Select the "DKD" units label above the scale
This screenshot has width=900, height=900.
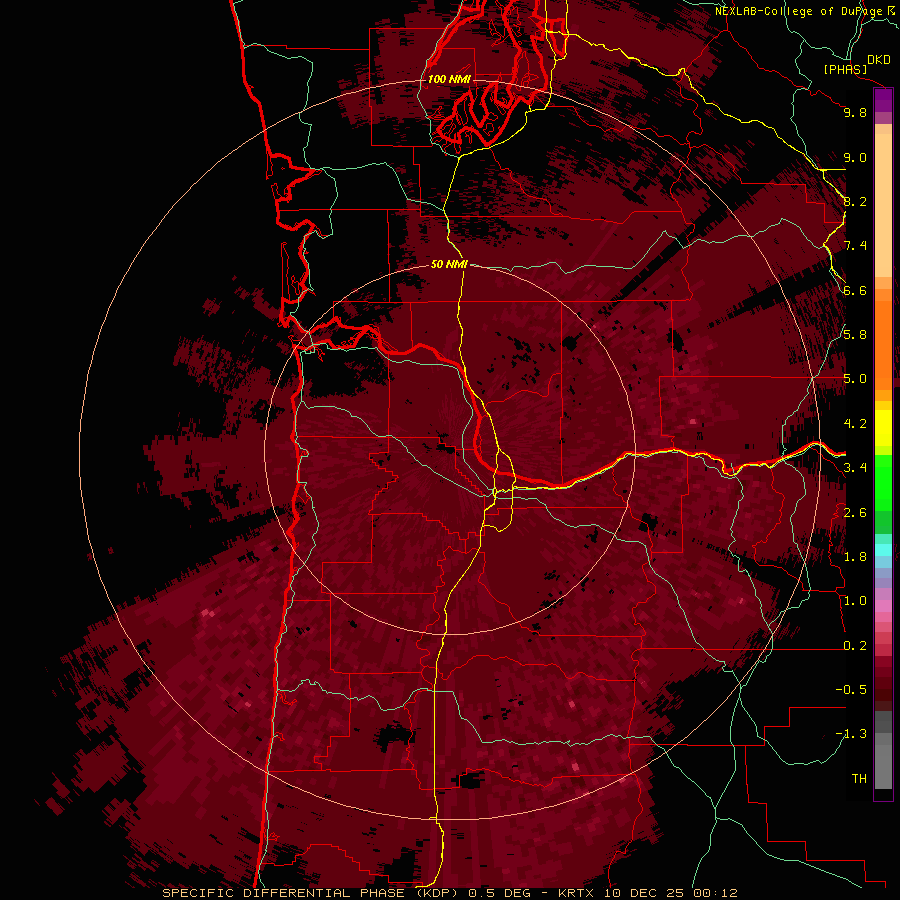point(879,60)
